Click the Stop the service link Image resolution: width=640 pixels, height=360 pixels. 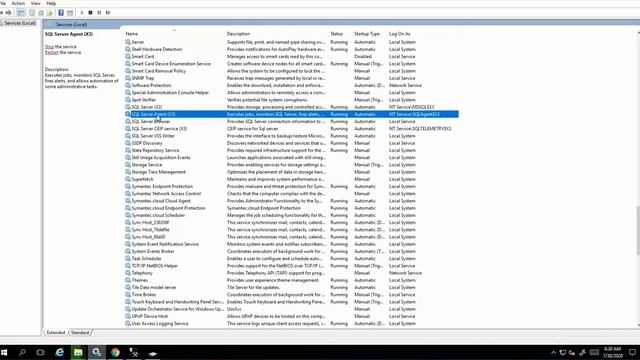point(49,47)
